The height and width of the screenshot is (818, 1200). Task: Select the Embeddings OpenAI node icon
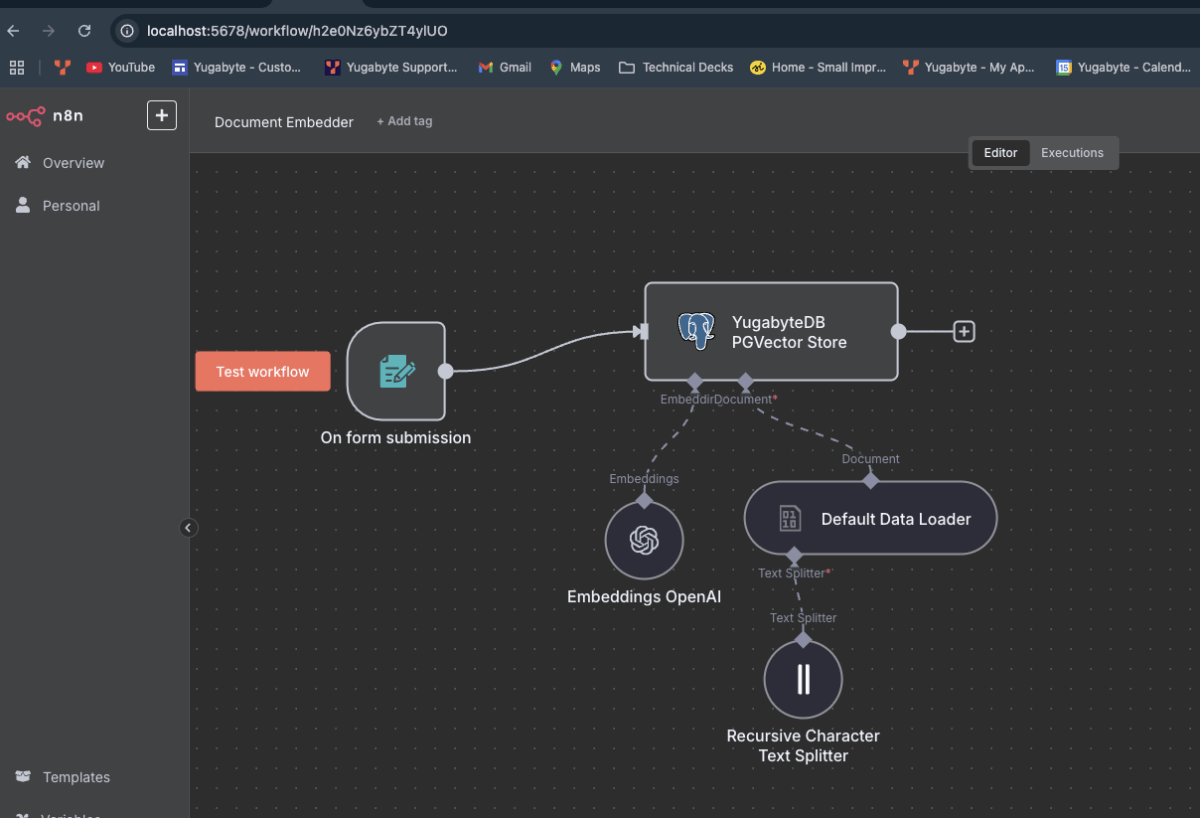click(x=644, y=539)
